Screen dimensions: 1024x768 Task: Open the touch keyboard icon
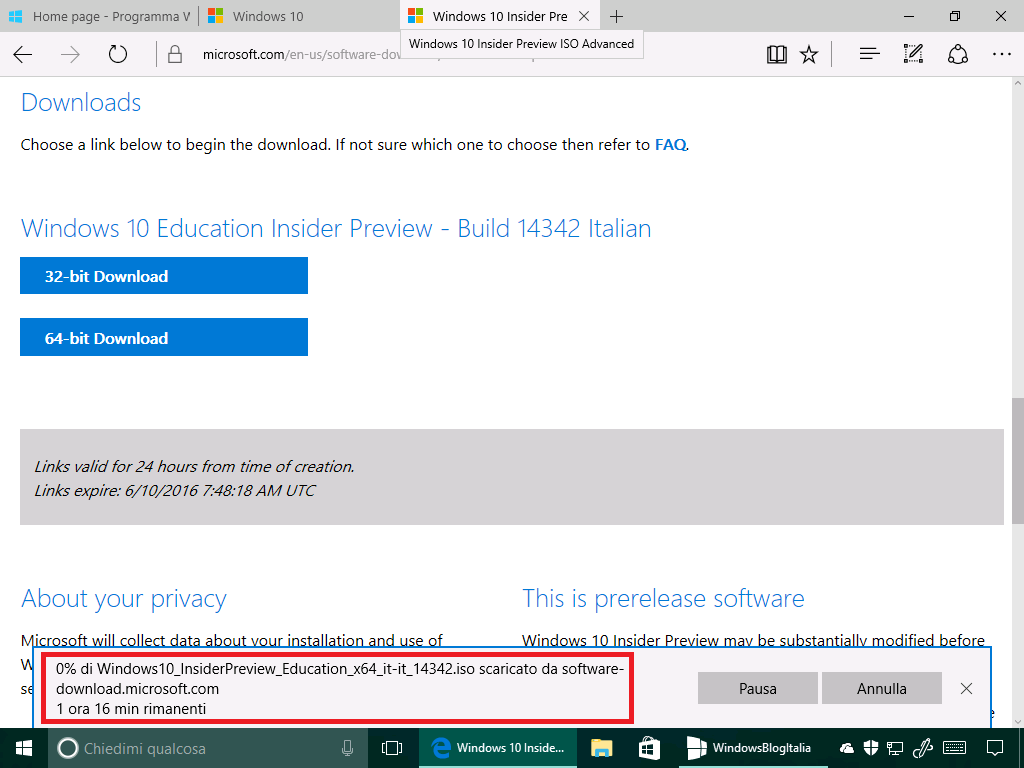click(955, 748)
